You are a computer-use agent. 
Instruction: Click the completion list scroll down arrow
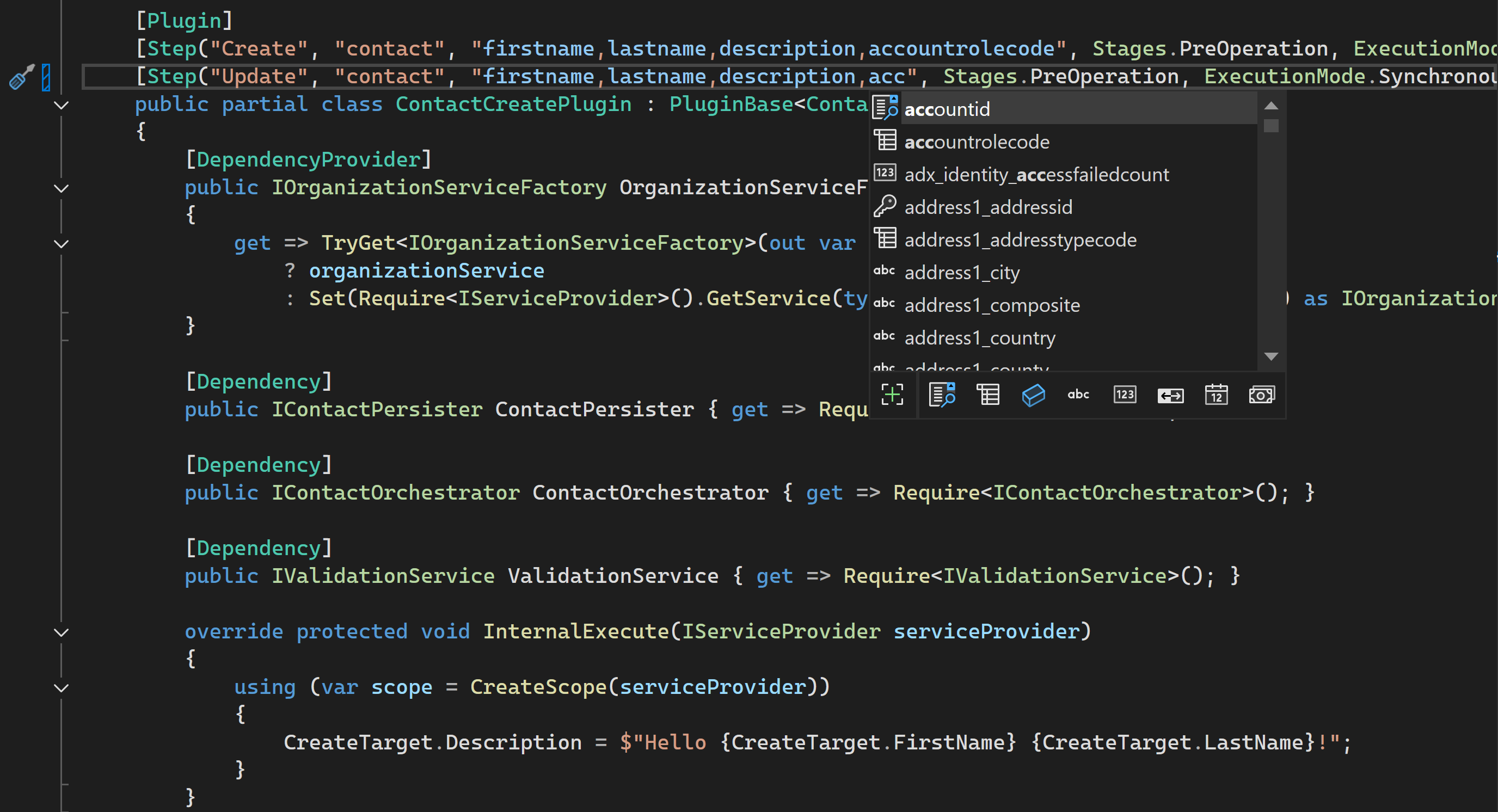(x=1271, y=356)
